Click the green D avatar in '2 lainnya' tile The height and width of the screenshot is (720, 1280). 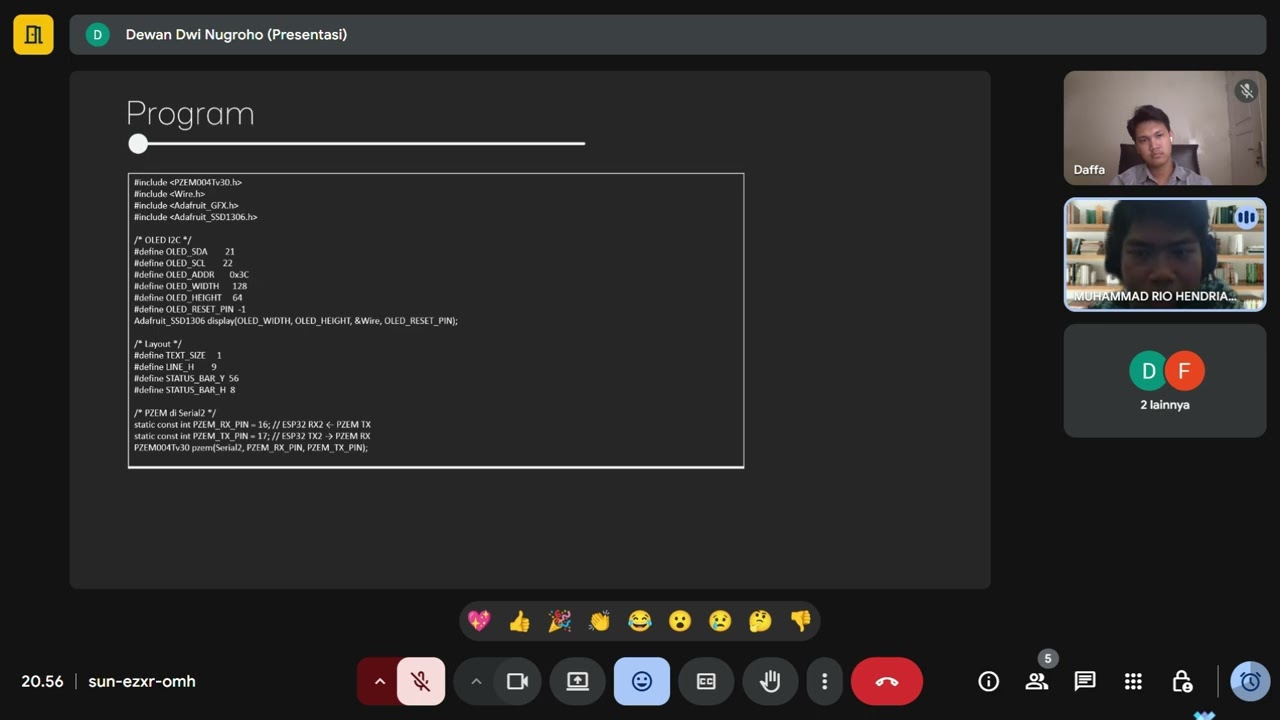1148,371
